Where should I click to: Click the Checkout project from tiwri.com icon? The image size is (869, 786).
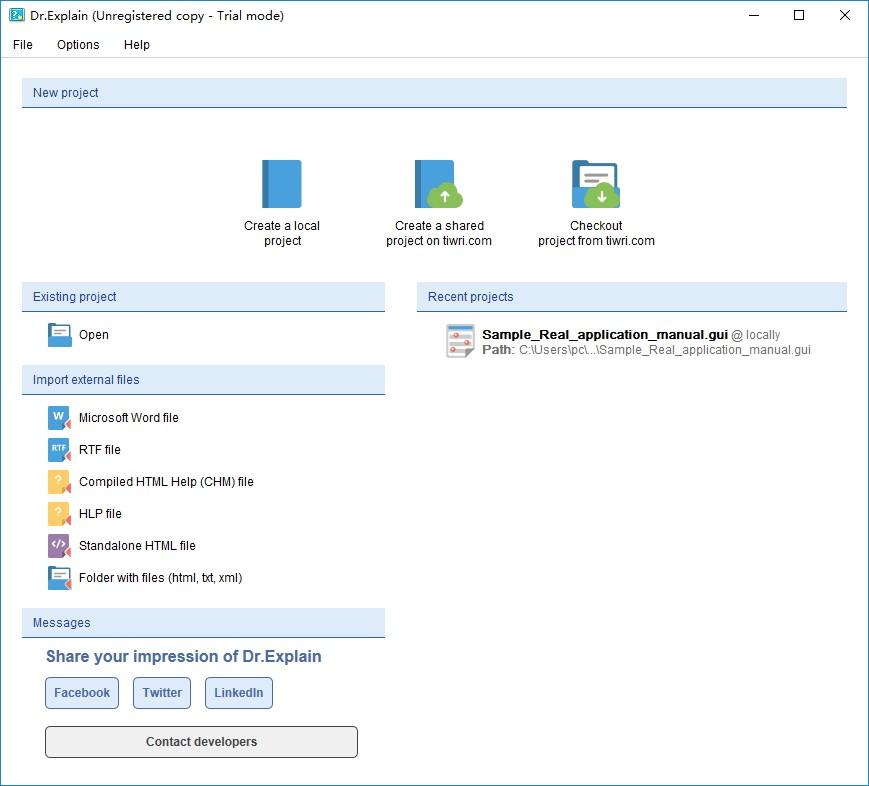pos(596,184)
